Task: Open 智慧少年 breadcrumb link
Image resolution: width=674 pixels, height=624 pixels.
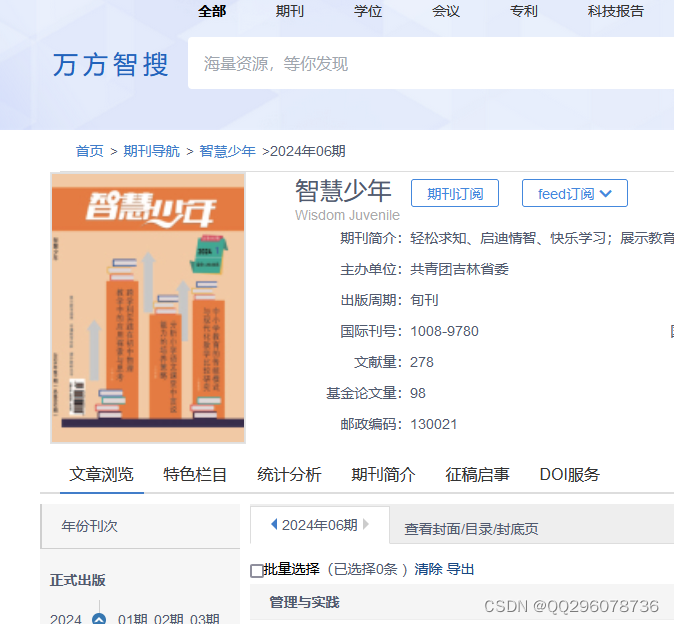Action: [x=227, y=151]
